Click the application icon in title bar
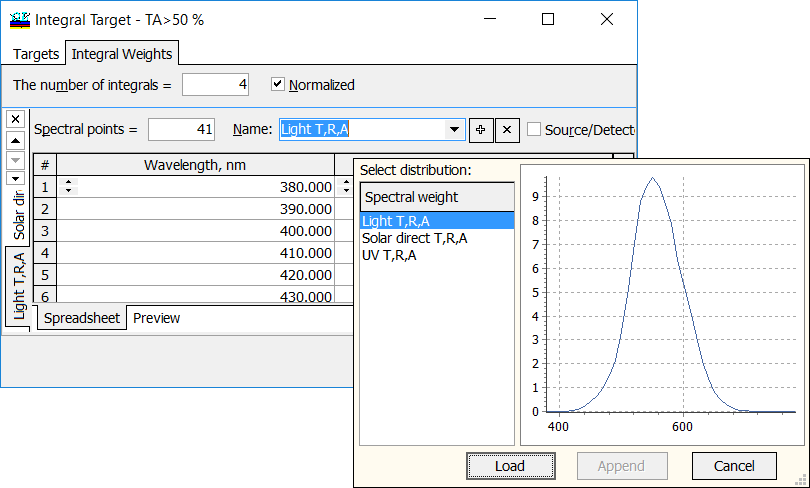Screen dimensions: 810x488 [20, 19]
